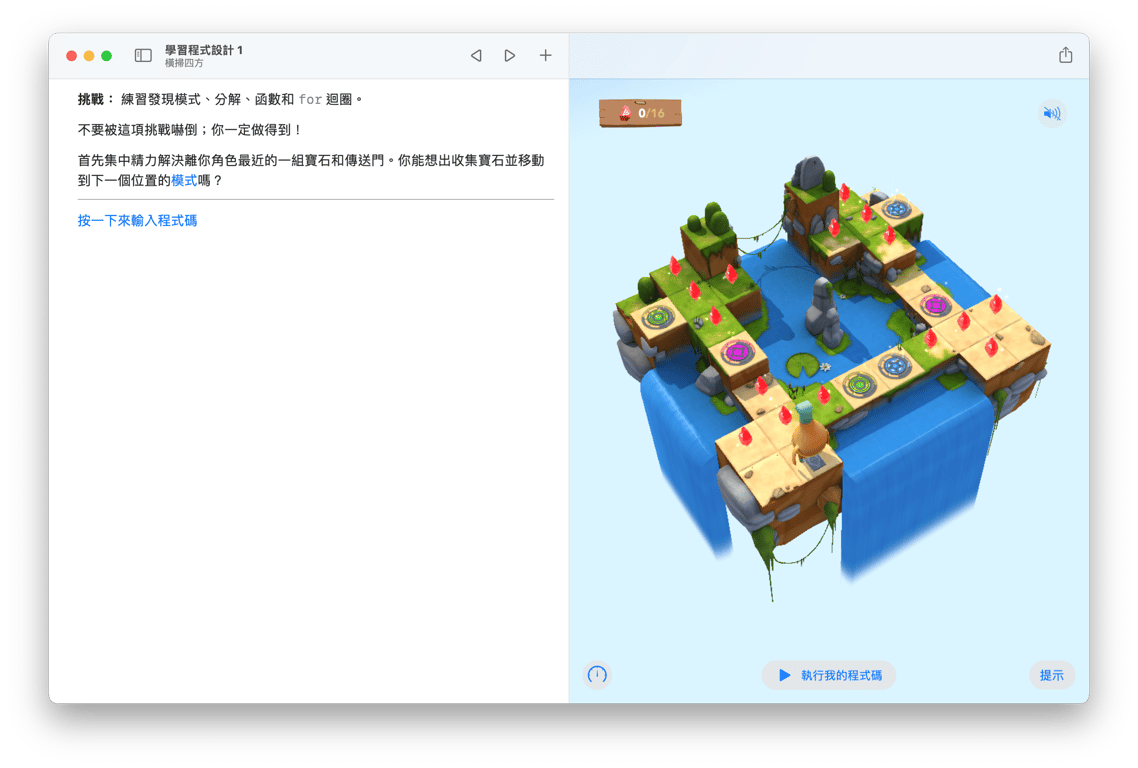Click the 0/16 gem counter sign

pyautogui.click(x=640, y=113)
